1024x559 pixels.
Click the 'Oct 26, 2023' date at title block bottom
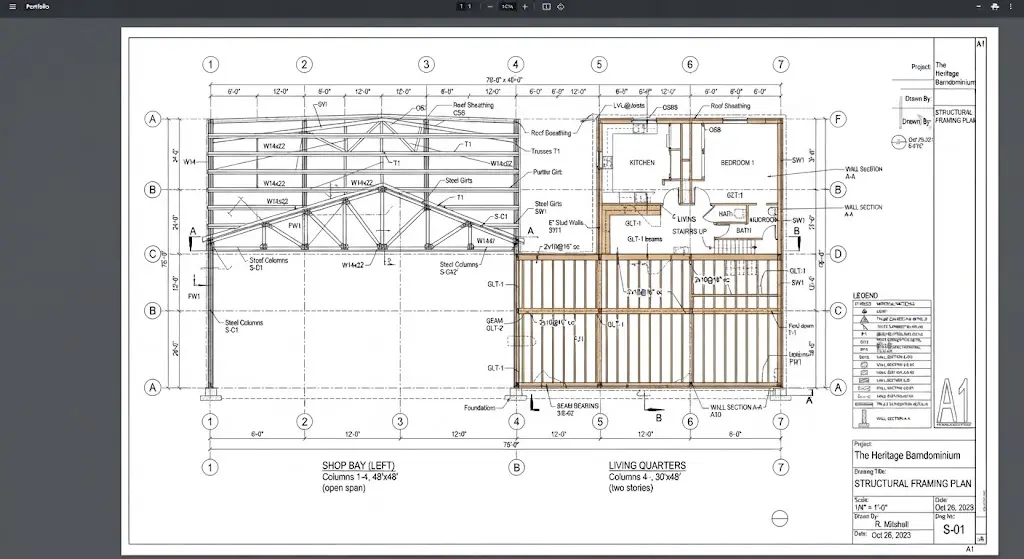pyautogui.click(x=891, y=535)
